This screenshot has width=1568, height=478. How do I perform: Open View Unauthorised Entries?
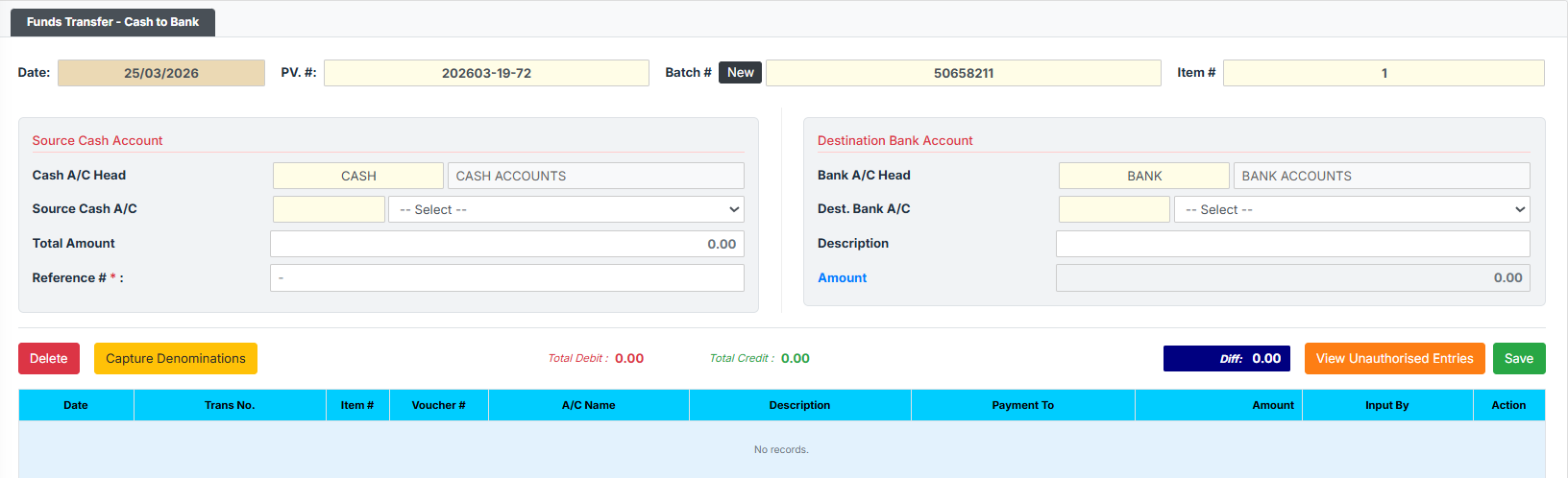[1394, 358]
